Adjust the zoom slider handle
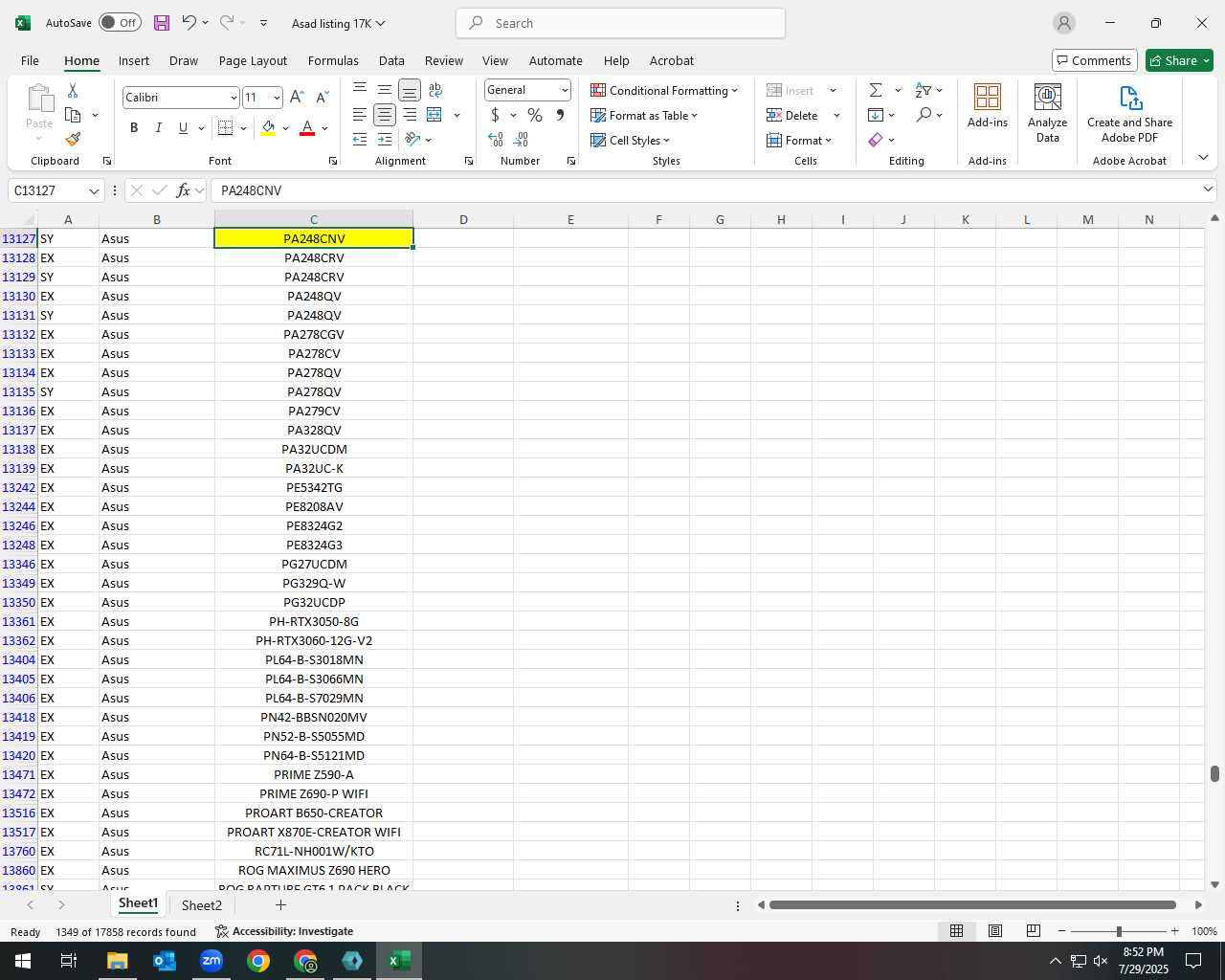Viewport: 1225px width, 980px height. pos(1119,931)
